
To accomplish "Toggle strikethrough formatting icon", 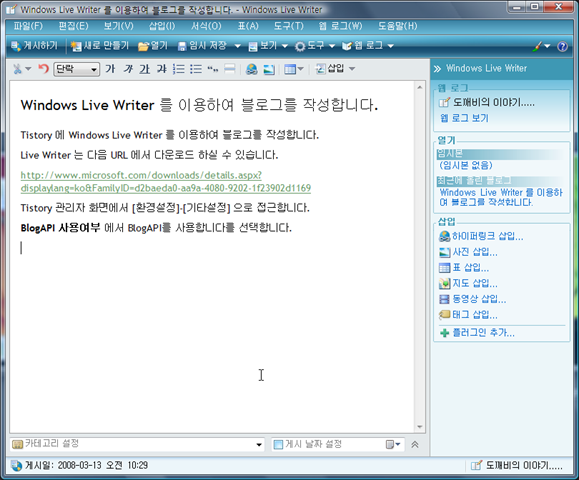I will (x=161, y=69).
